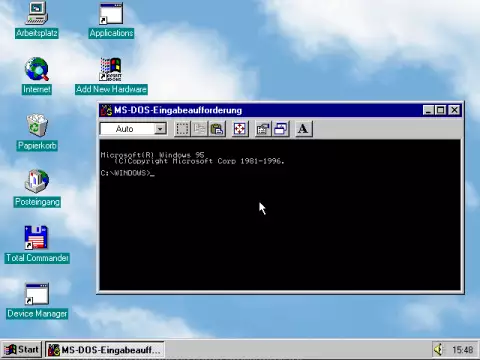Maximize the MS-DOS prompt window
This screenshot has width=480, height=360.
(x=440, y=110)
